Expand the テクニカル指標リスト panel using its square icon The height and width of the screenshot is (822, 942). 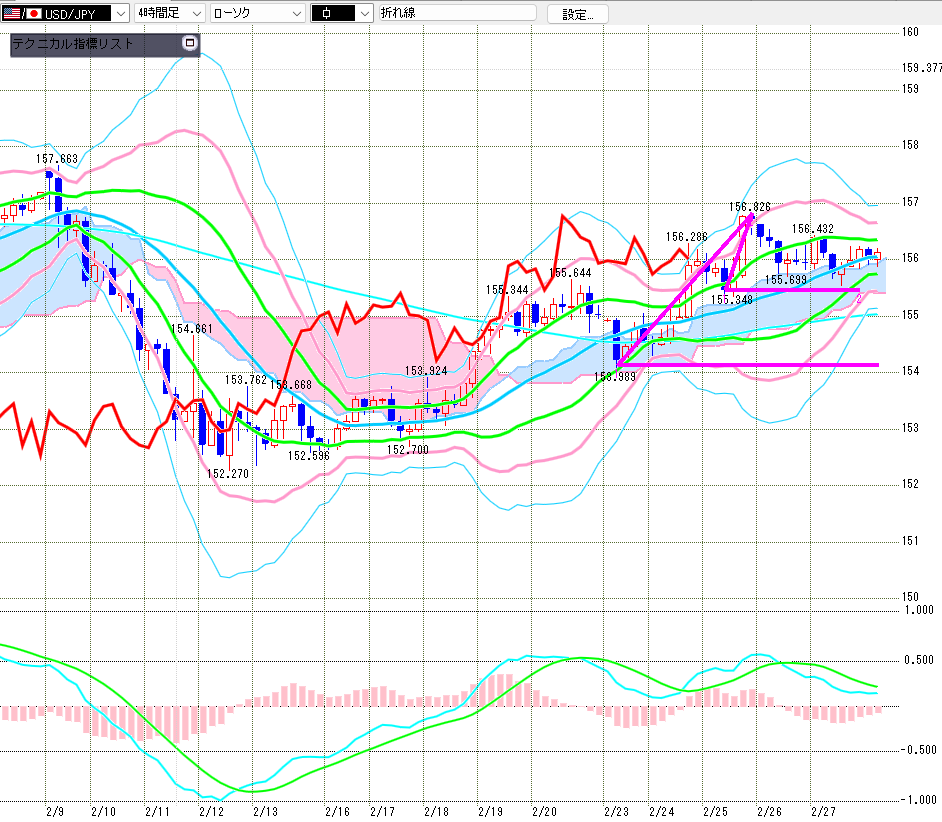click(x=190, y=44)
